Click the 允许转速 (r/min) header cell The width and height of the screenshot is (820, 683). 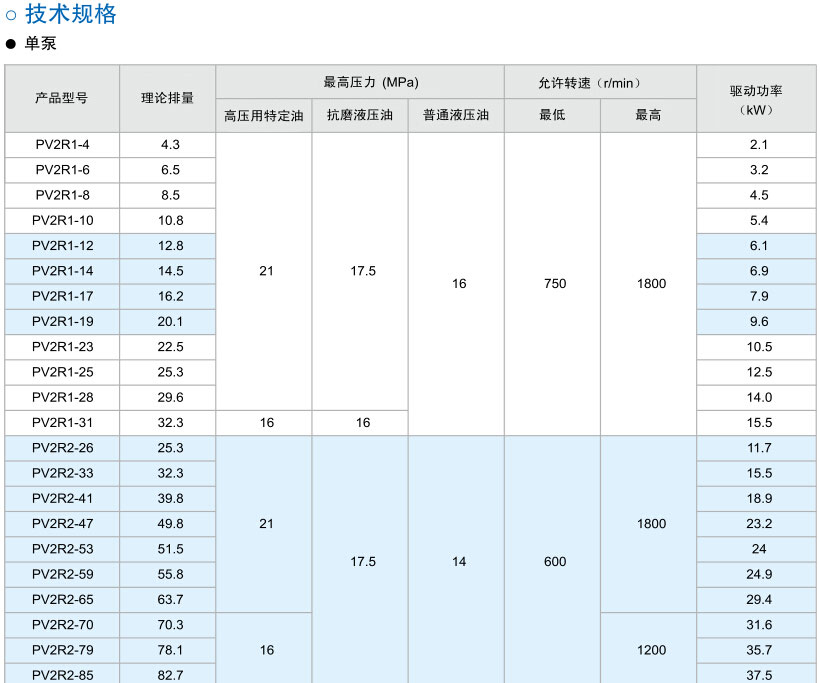pos(599,82)
